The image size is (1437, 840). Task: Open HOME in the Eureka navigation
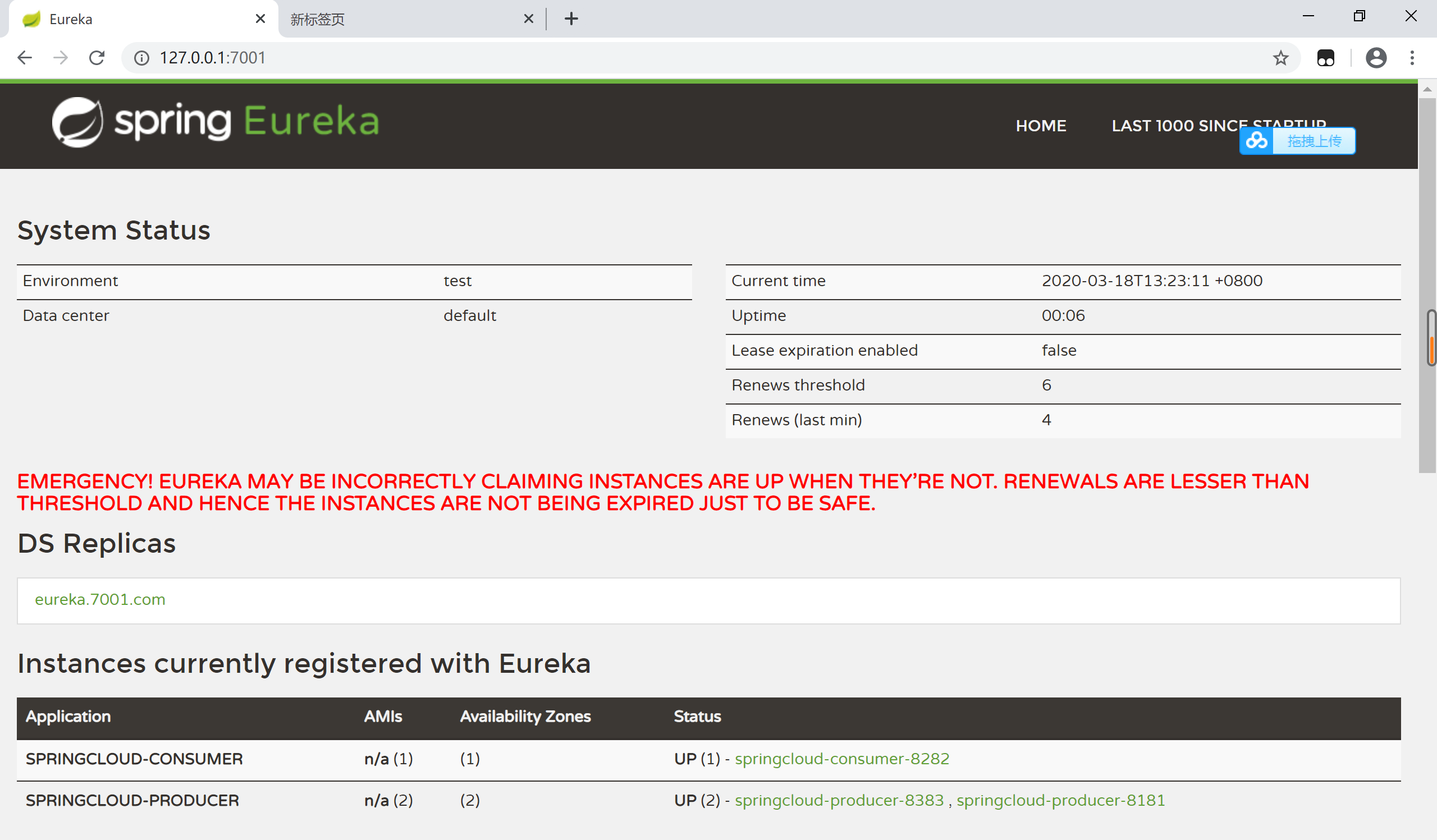[1041, 126]
